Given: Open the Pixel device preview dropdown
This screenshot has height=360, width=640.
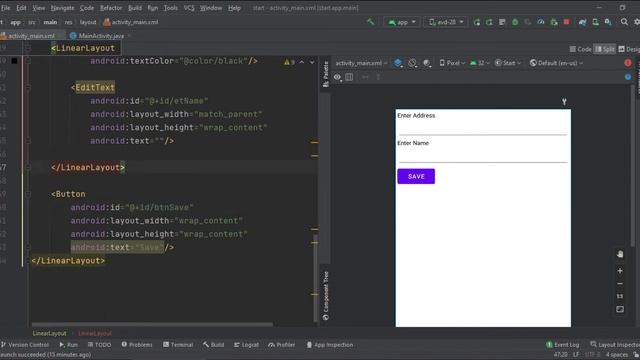Looking at the screenshot, I should point(452,63).
